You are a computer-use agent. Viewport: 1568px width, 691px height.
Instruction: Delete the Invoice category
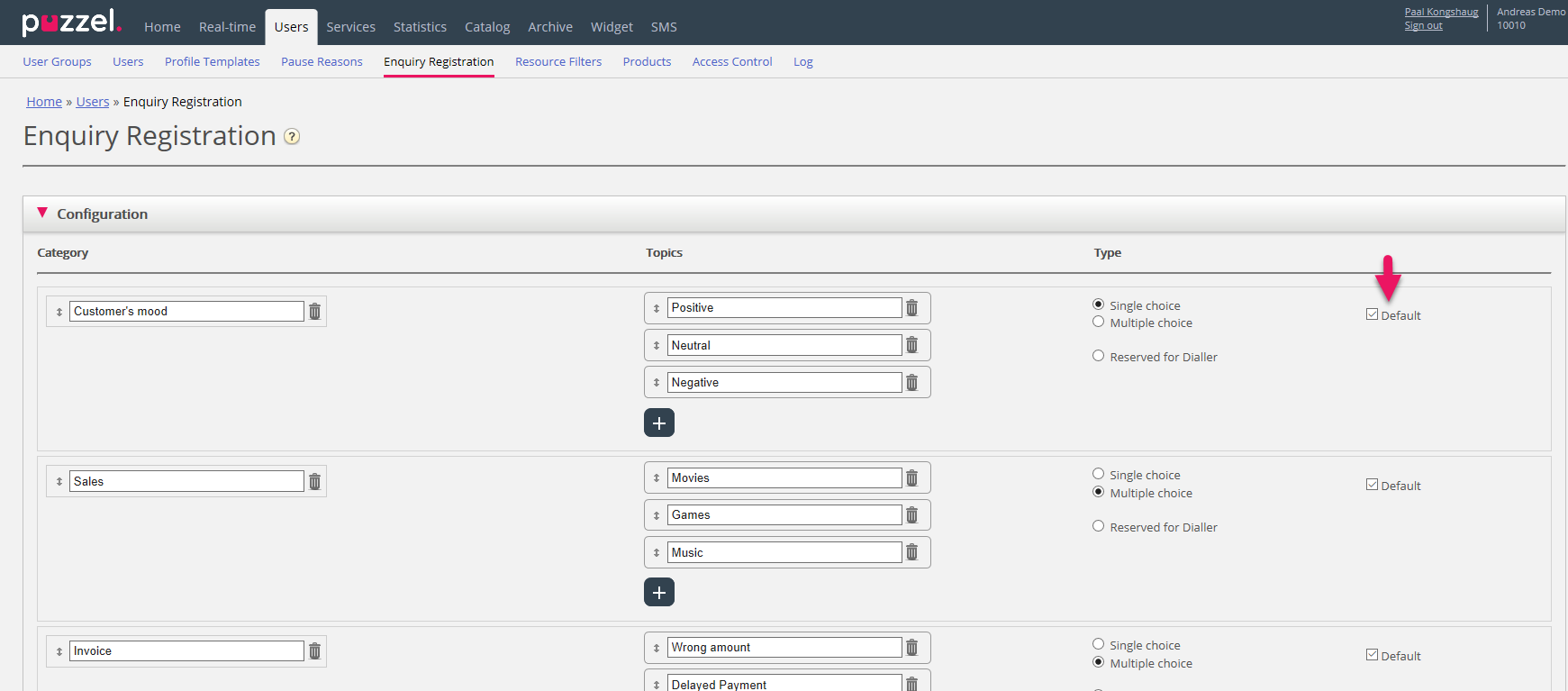[x=314, y=651]
